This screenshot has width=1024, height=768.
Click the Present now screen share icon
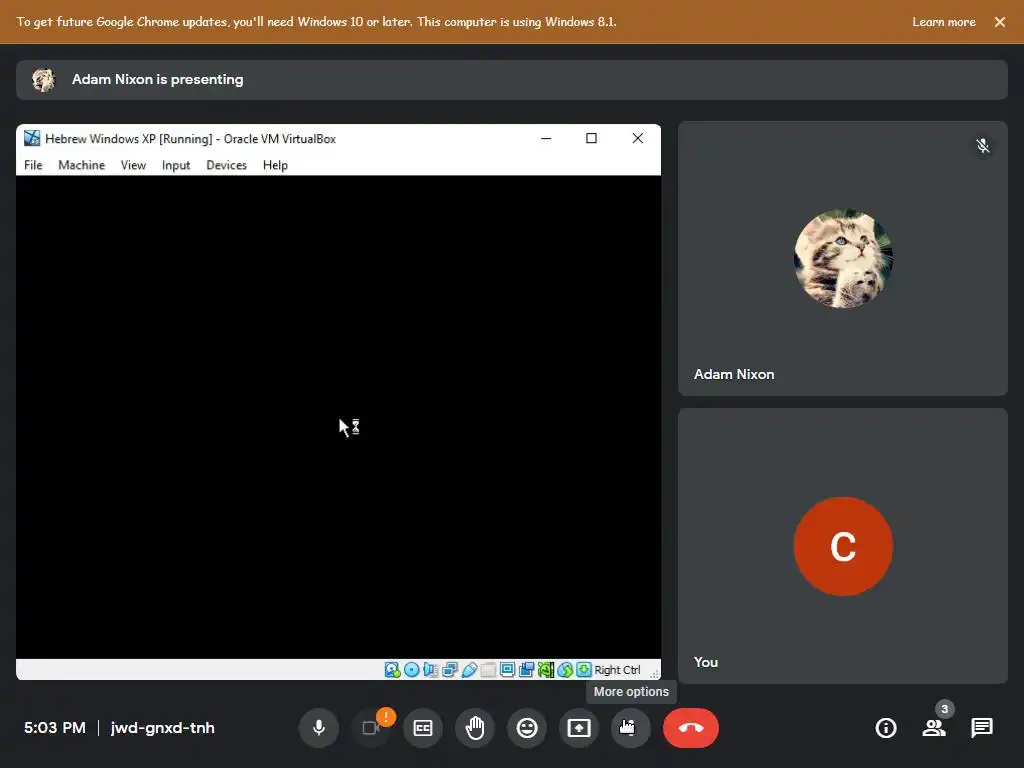point(579,728)
